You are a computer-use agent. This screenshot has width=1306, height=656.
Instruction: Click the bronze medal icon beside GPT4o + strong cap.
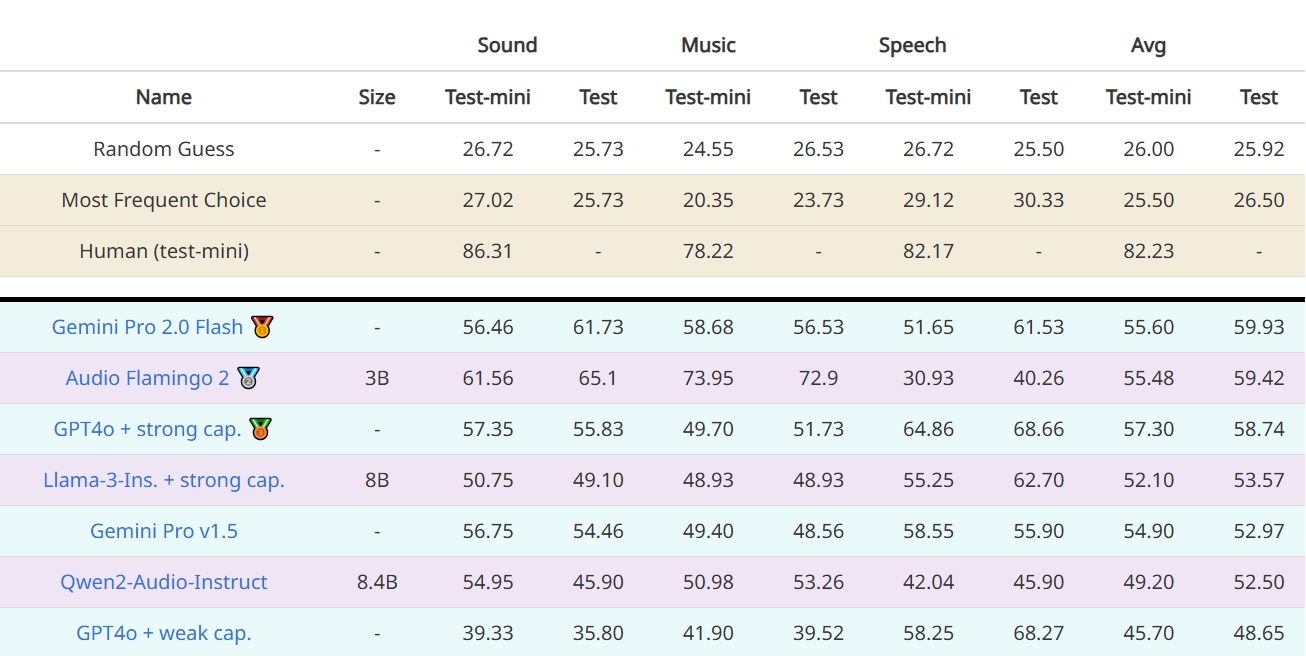tap(260, 429)
